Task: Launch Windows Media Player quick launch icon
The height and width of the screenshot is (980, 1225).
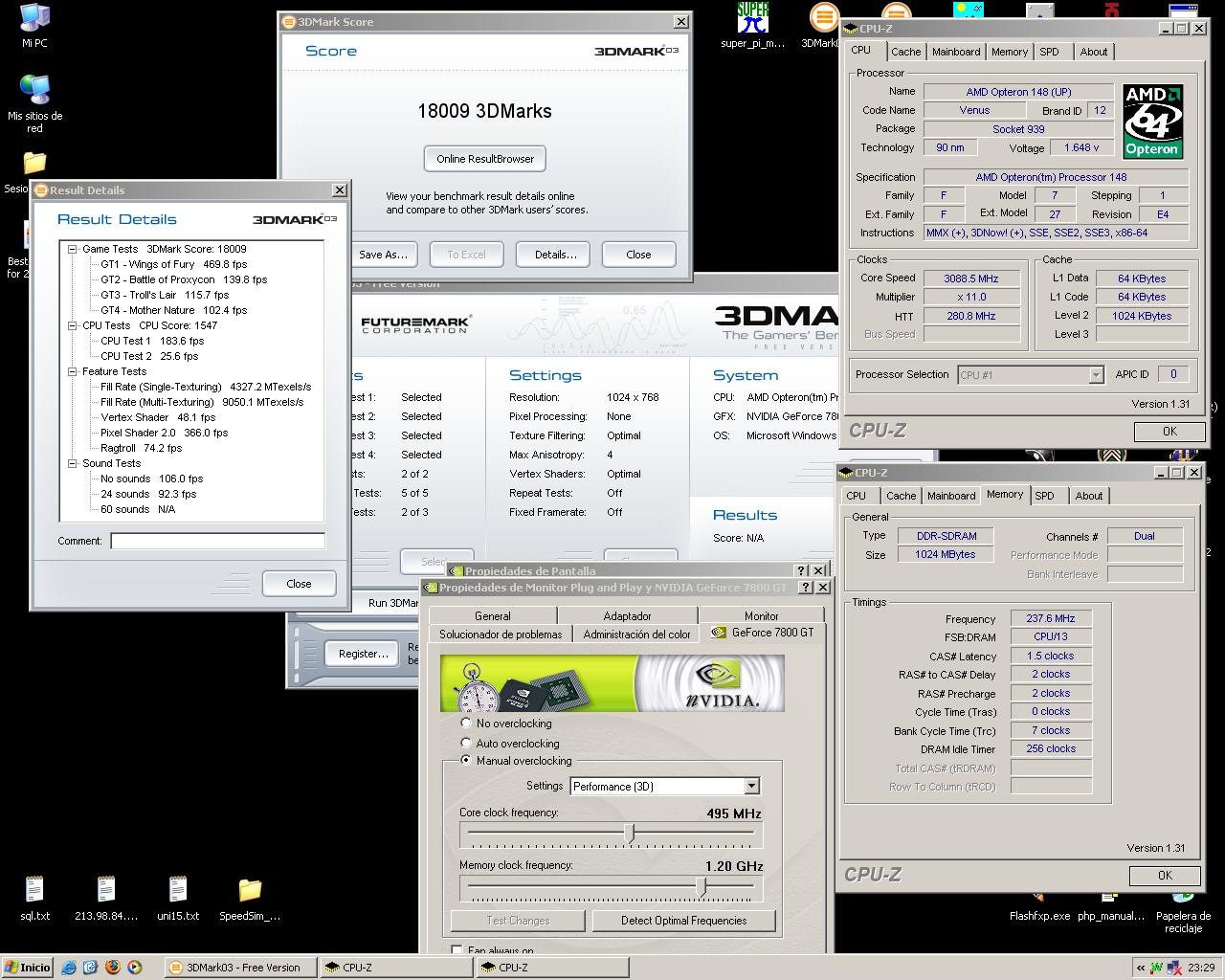Action: coord(134,968)
